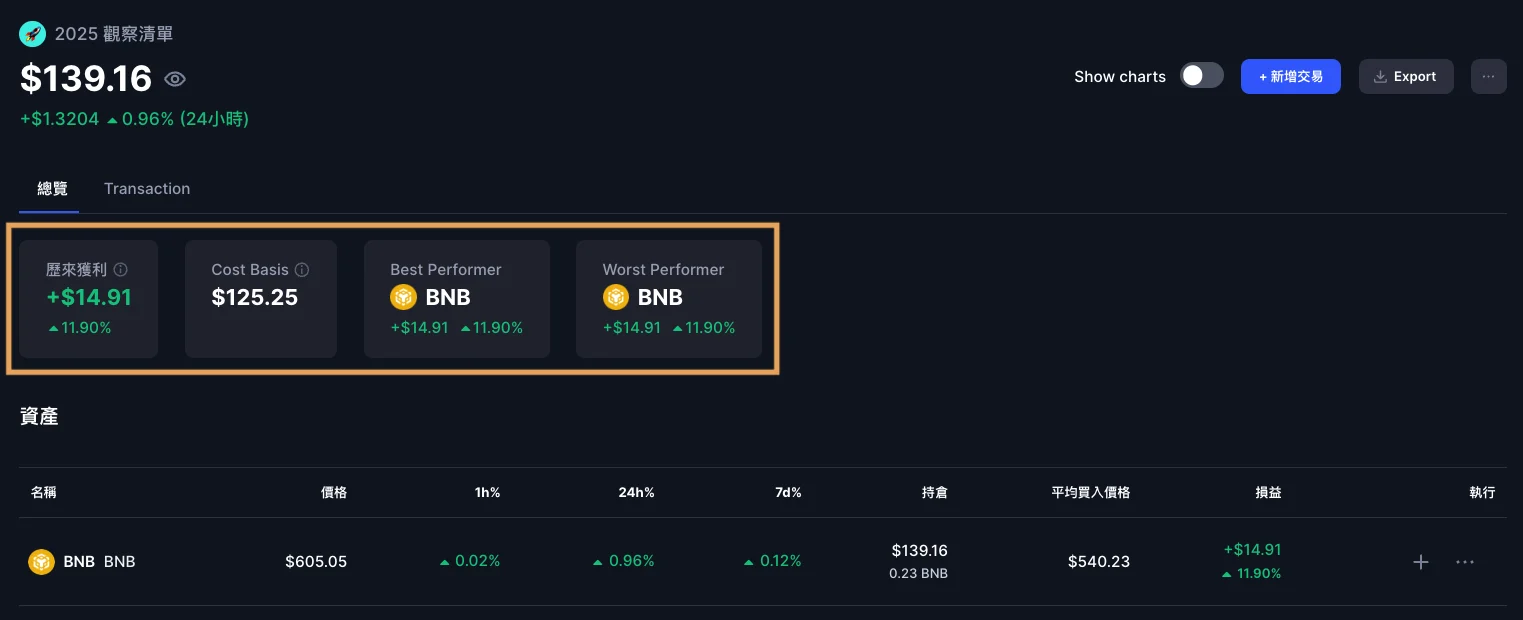Click the info icon beside 歷來獲利
This screenshot has width=1523, height=620.
(x=121, y=270)
